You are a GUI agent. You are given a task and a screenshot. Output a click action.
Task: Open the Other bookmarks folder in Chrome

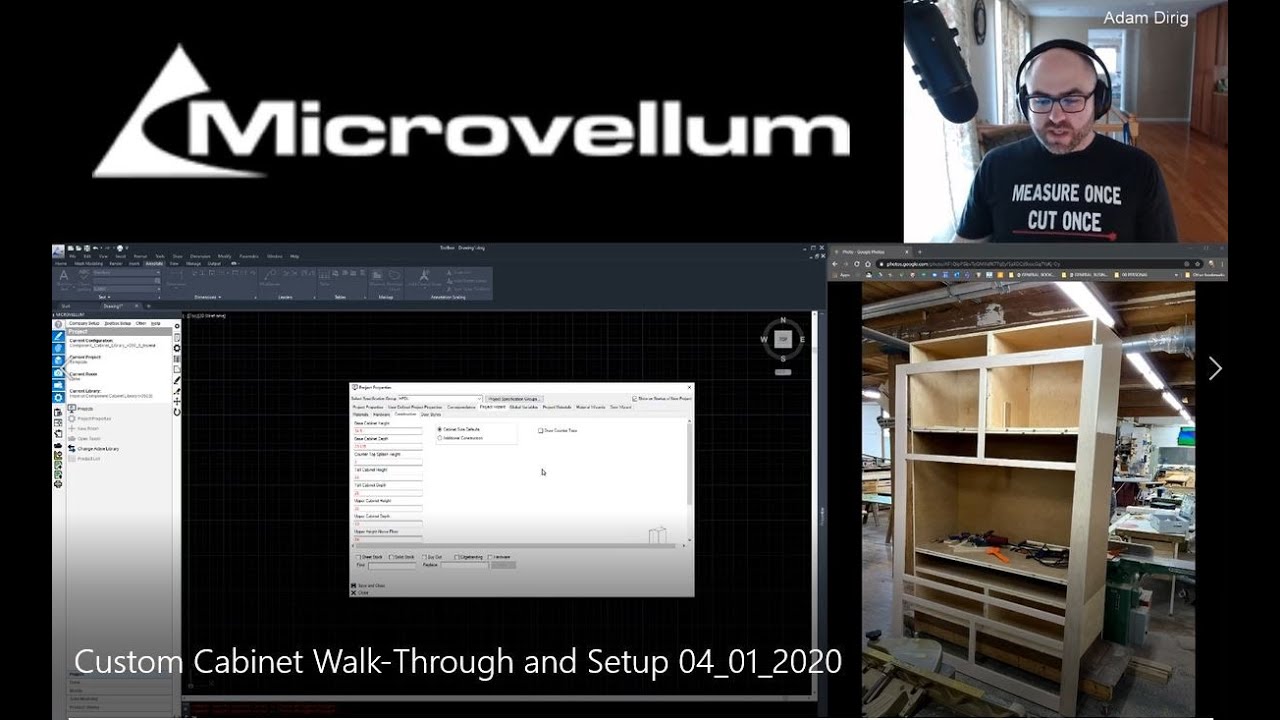(1204, 275)
